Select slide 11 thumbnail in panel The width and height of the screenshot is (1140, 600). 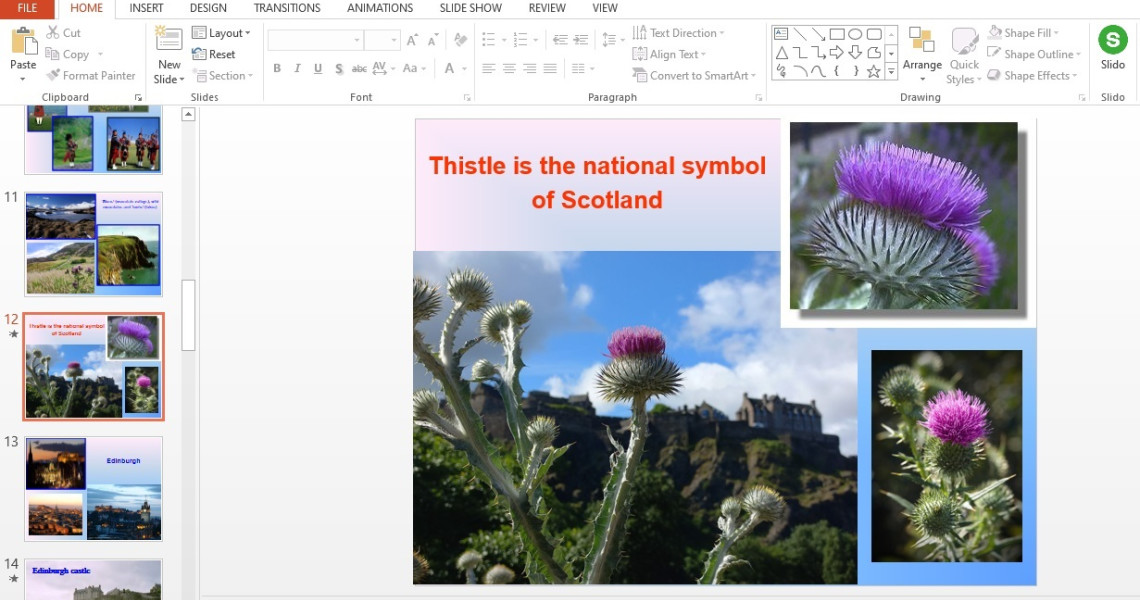pos(93,244)
